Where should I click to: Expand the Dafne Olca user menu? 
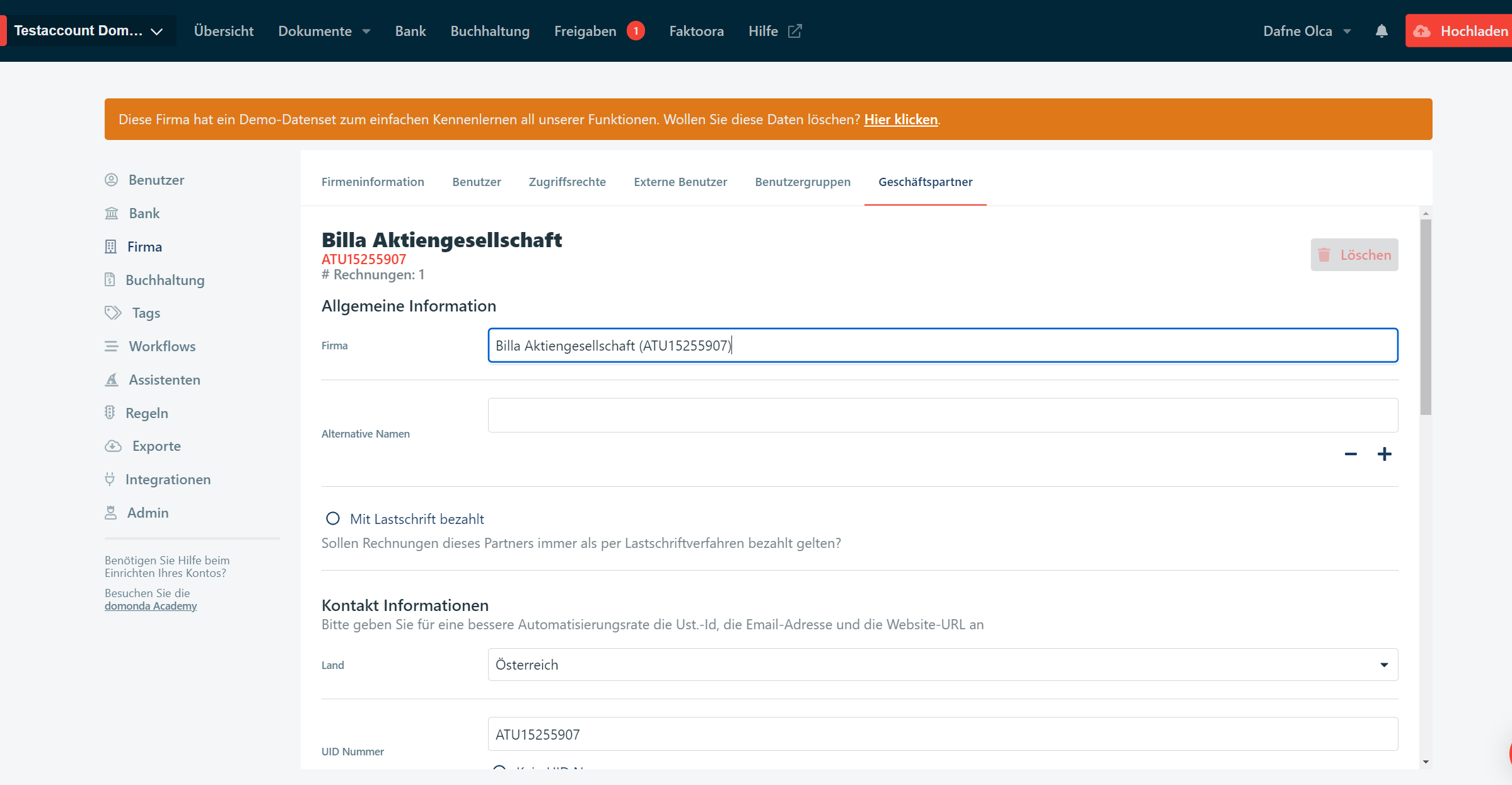pos(1306,31)
